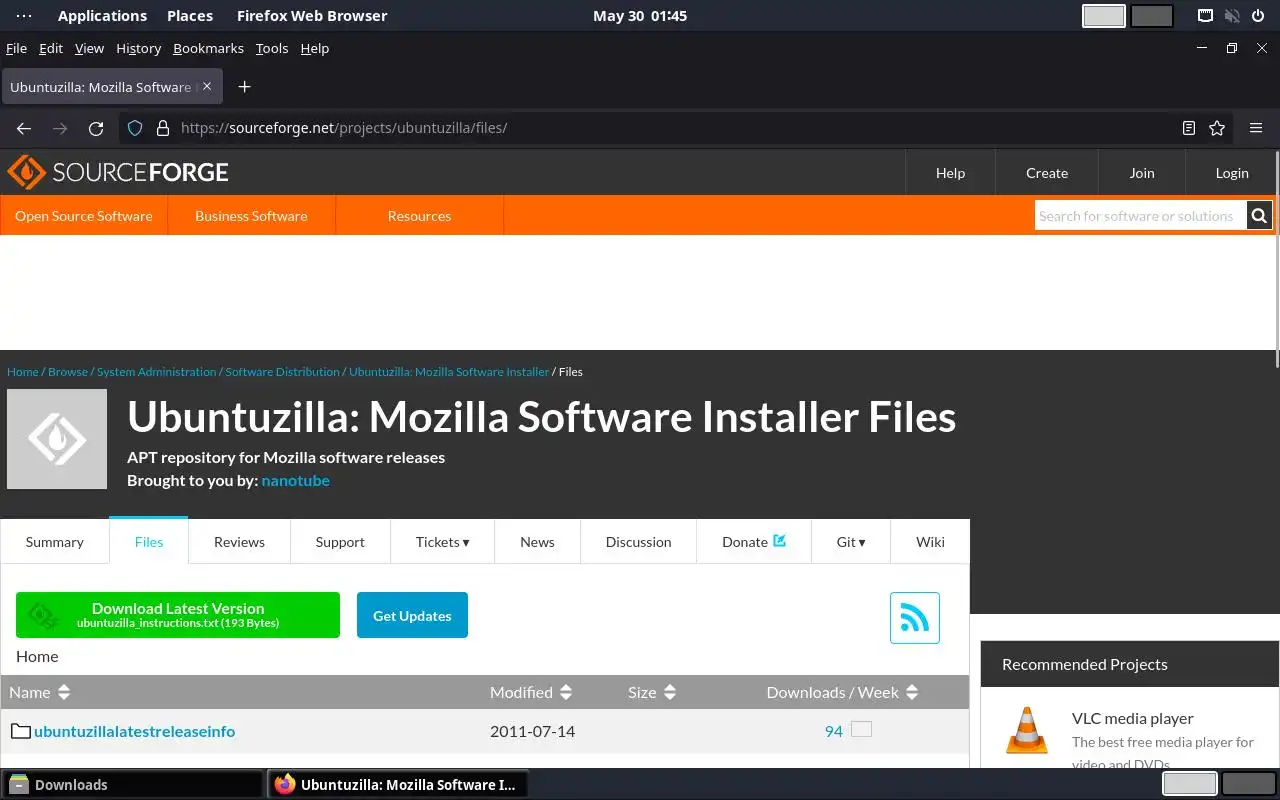The width and height of the screenshot is (1280, 800).
Task: Open Open Source Software nav item
Action: [84, 215]
